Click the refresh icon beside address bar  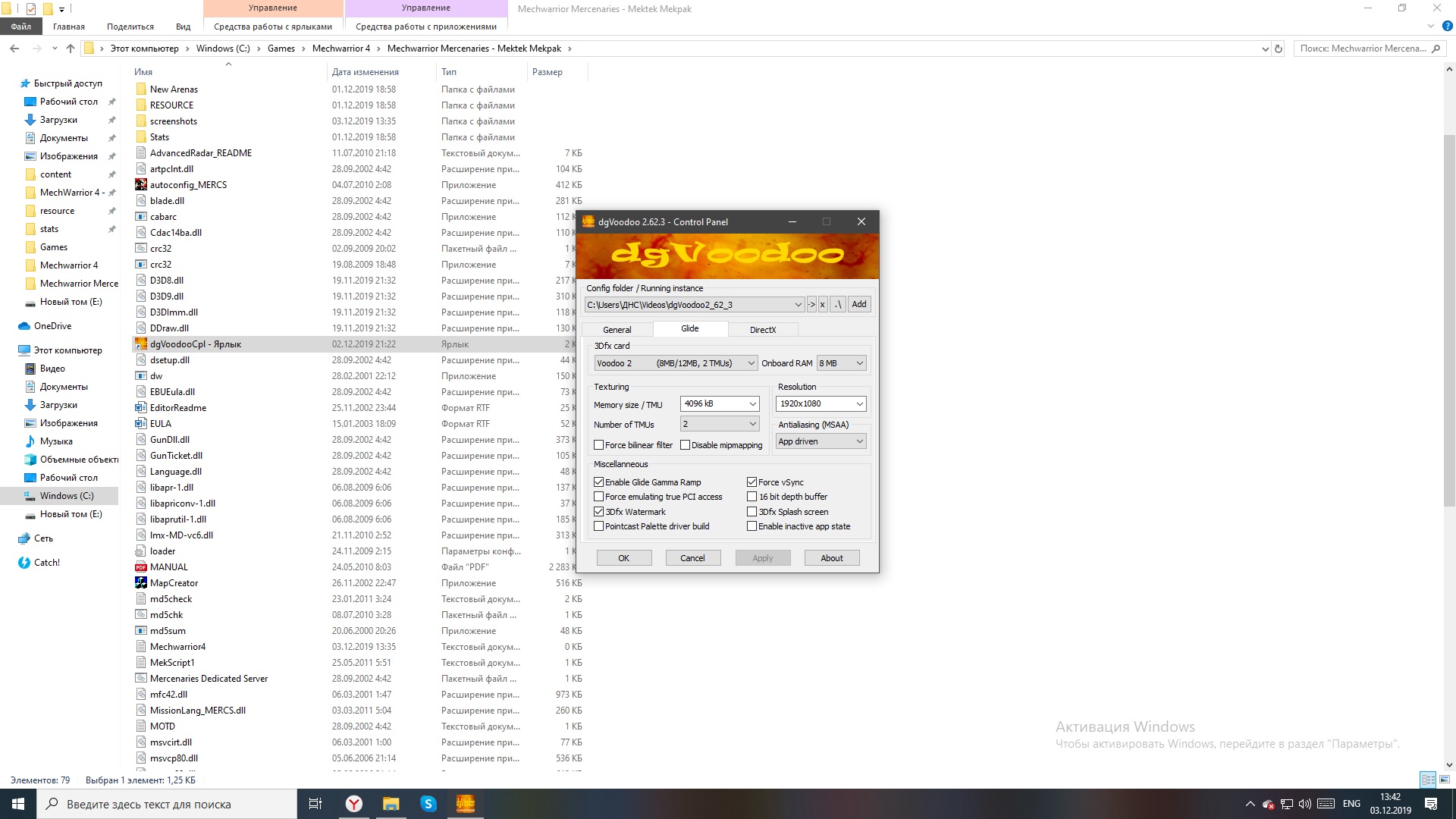pyautogui.click(x=1279, y=49)
